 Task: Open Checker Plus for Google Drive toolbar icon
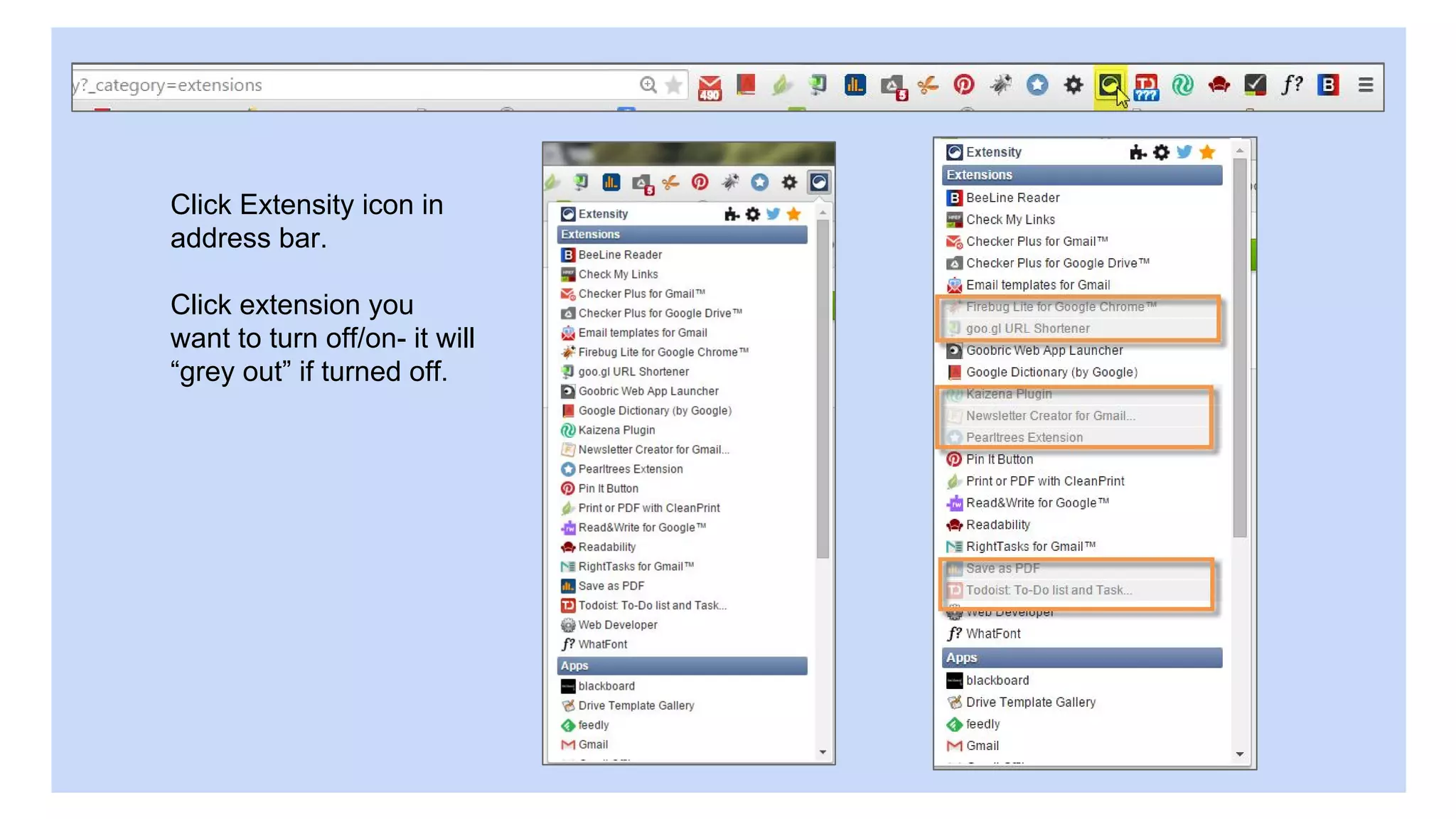pyautogui.click(x=893, y=87)
